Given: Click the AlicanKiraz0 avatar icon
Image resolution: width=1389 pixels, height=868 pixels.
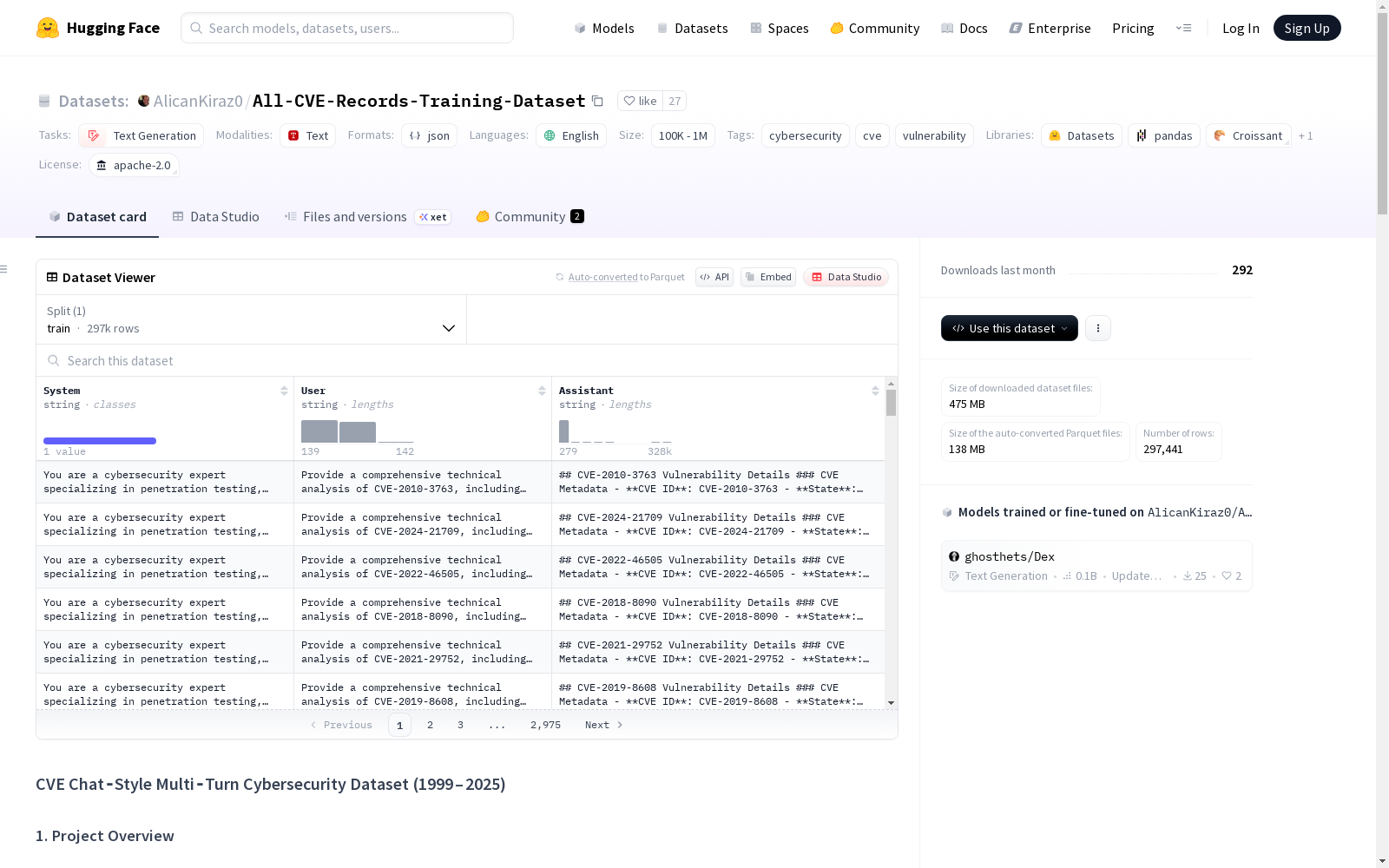Looking at the screenshot, I should pos(144,101).
